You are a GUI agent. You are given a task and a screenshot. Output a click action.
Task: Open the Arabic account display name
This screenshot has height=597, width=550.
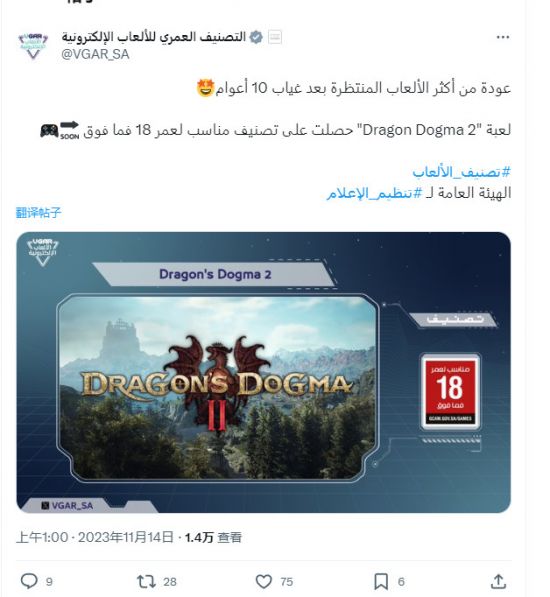click(x=154, y=37)
